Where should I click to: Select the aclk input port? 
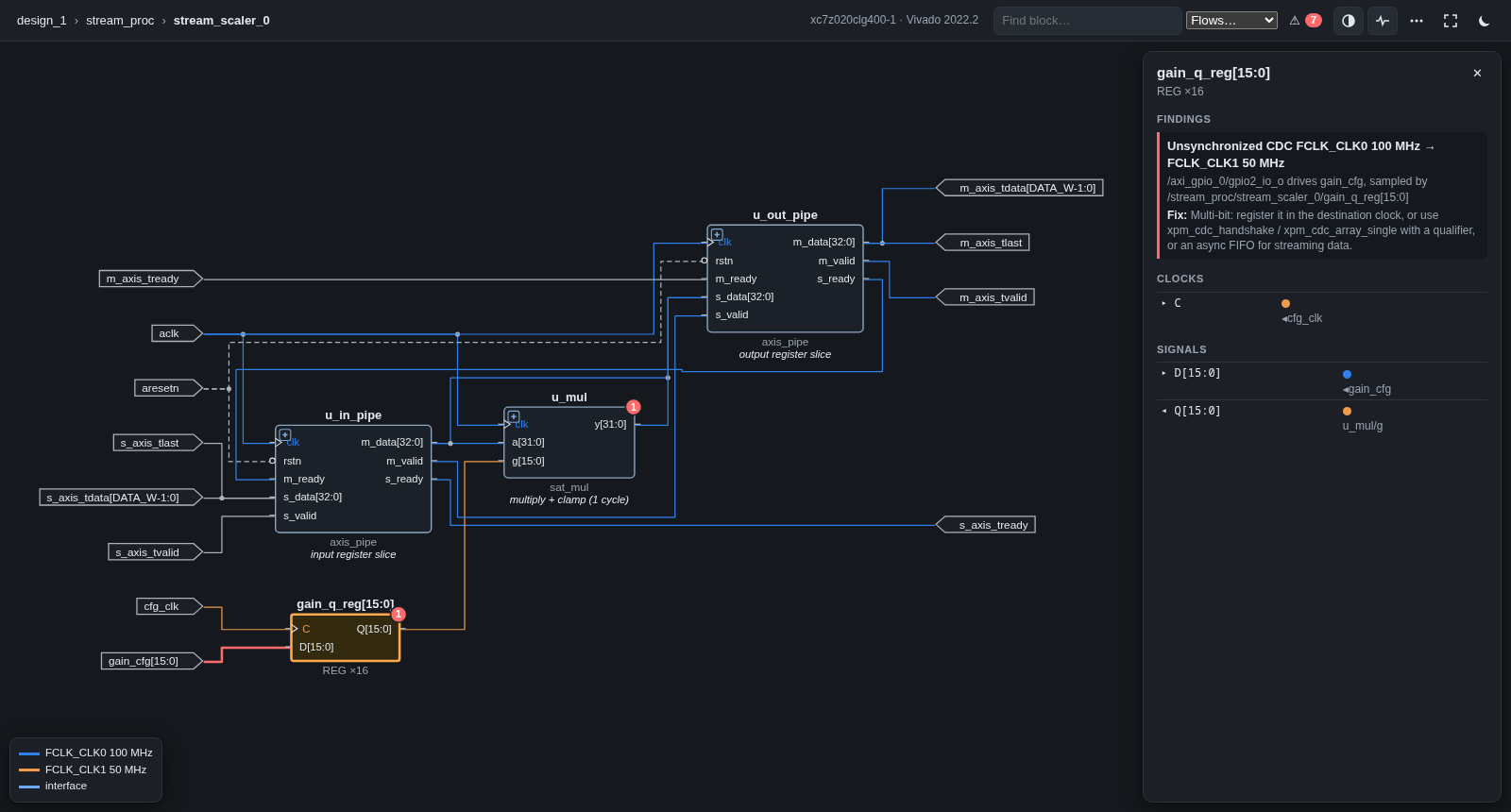[177, 333]
